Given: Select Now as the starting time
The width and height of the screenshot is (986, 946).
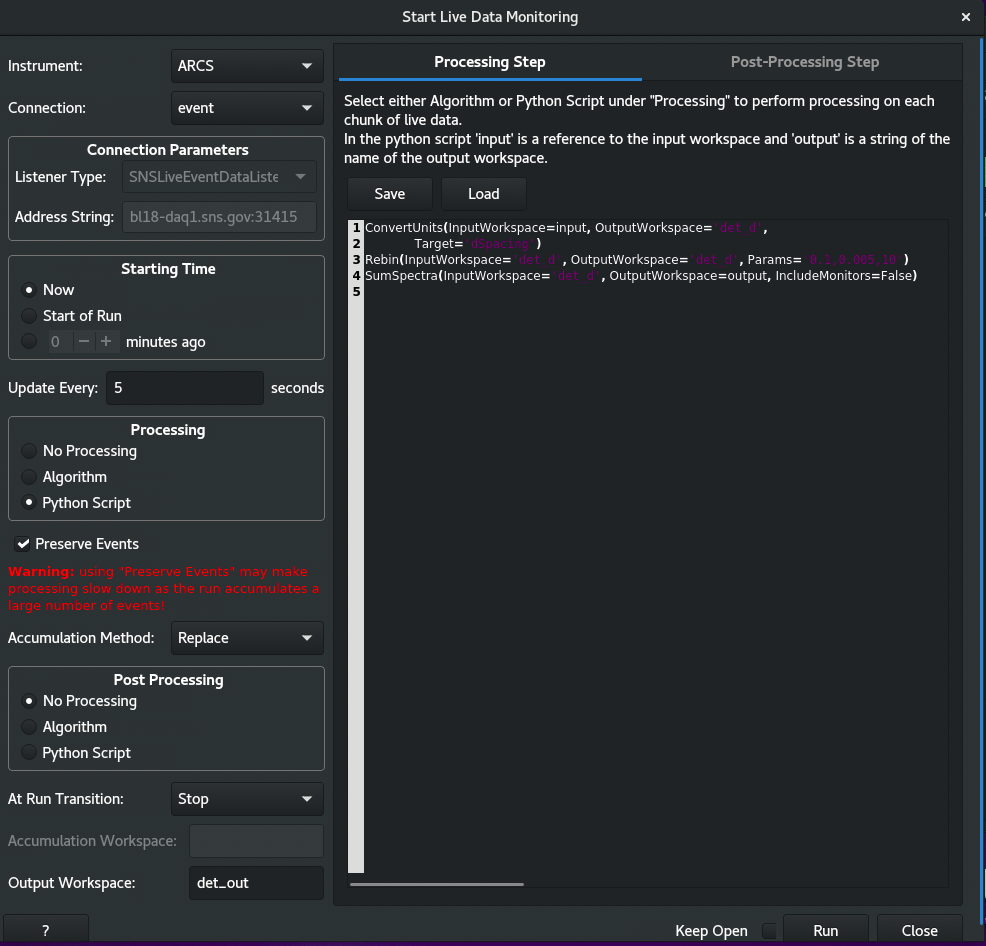Looking at the screenshot, I should pos(30,290).
